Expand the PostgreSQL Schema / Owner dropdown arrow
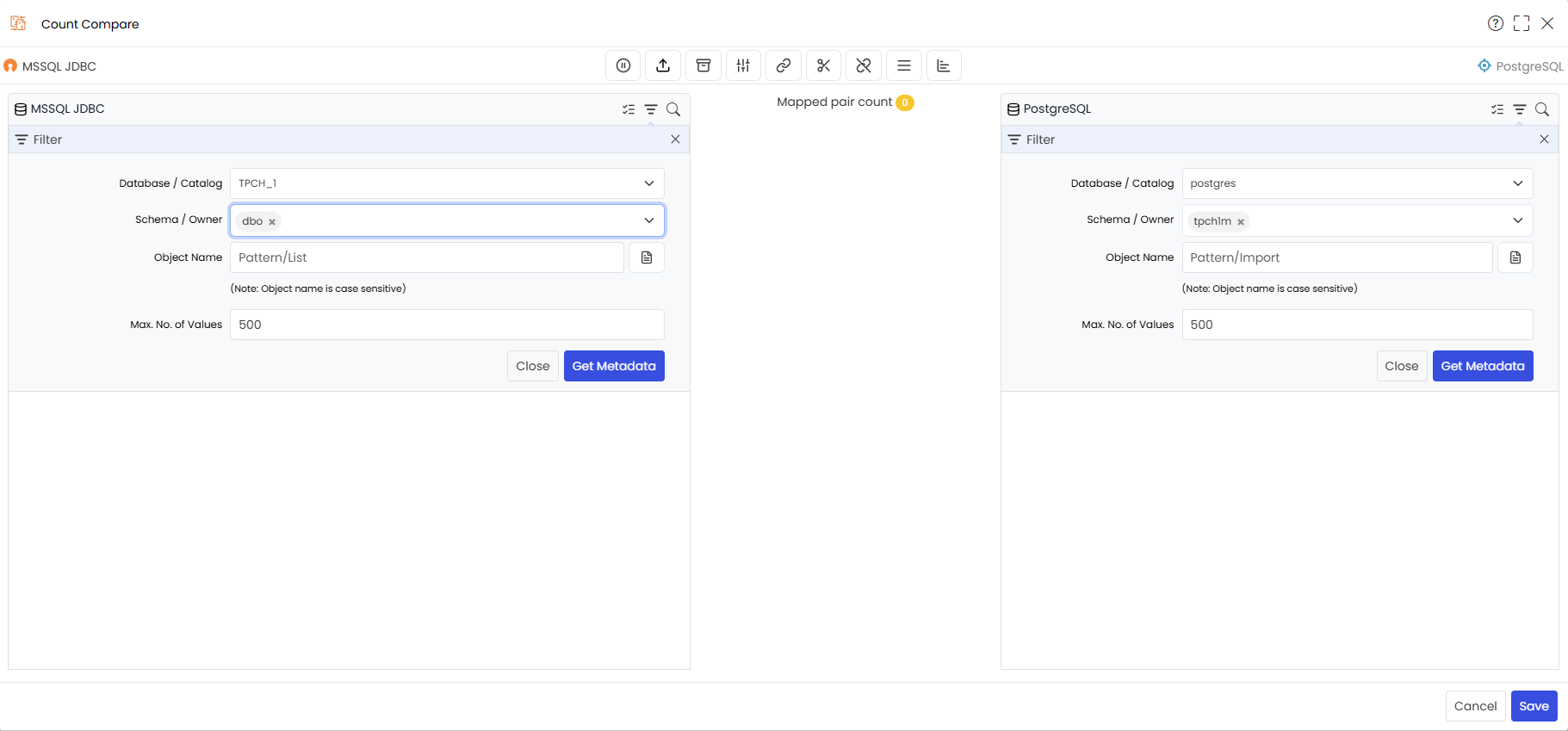1568x731 pixels. coord(1518,220)
